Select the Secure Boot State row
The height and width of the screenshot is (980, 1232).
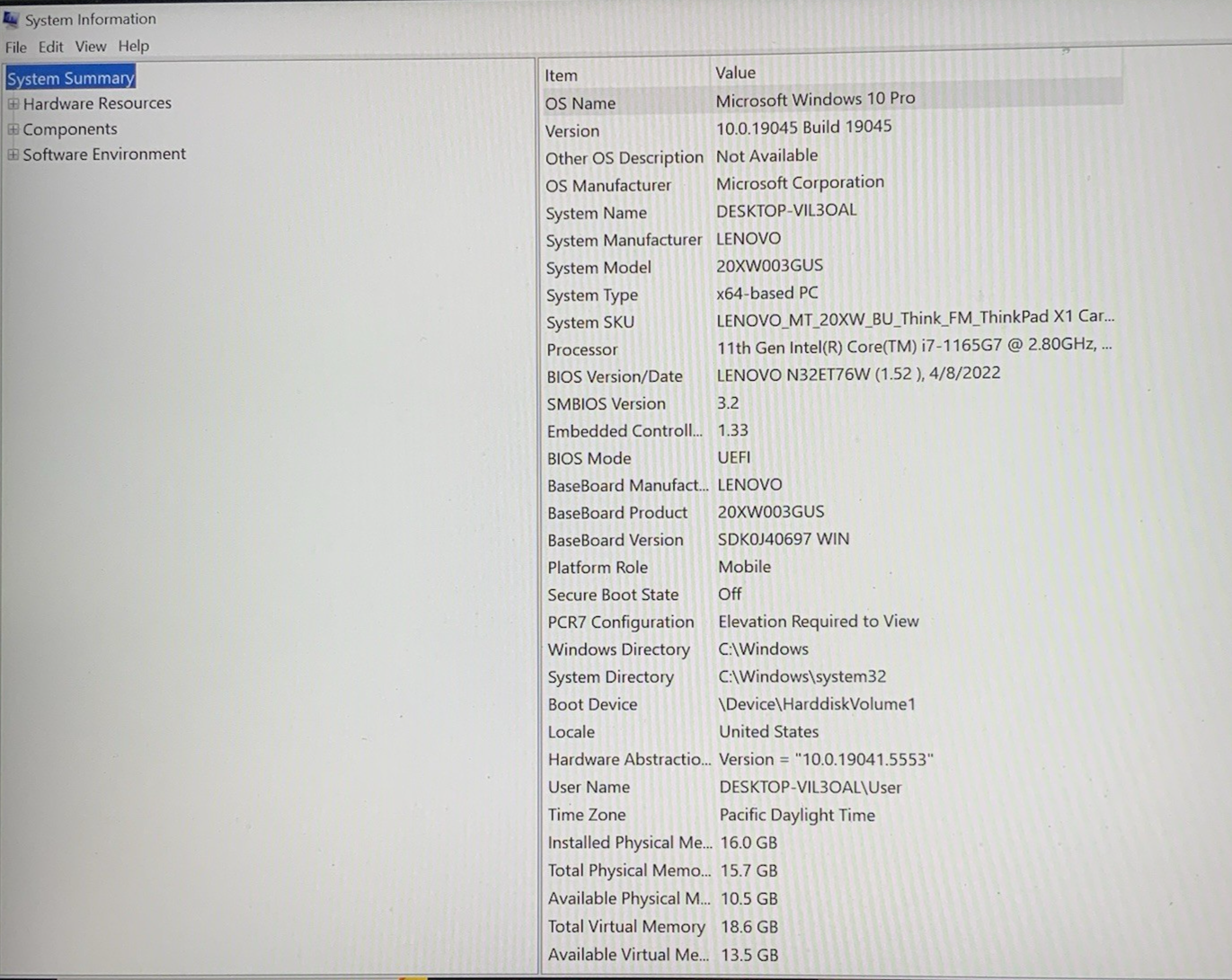coord(613,595)
